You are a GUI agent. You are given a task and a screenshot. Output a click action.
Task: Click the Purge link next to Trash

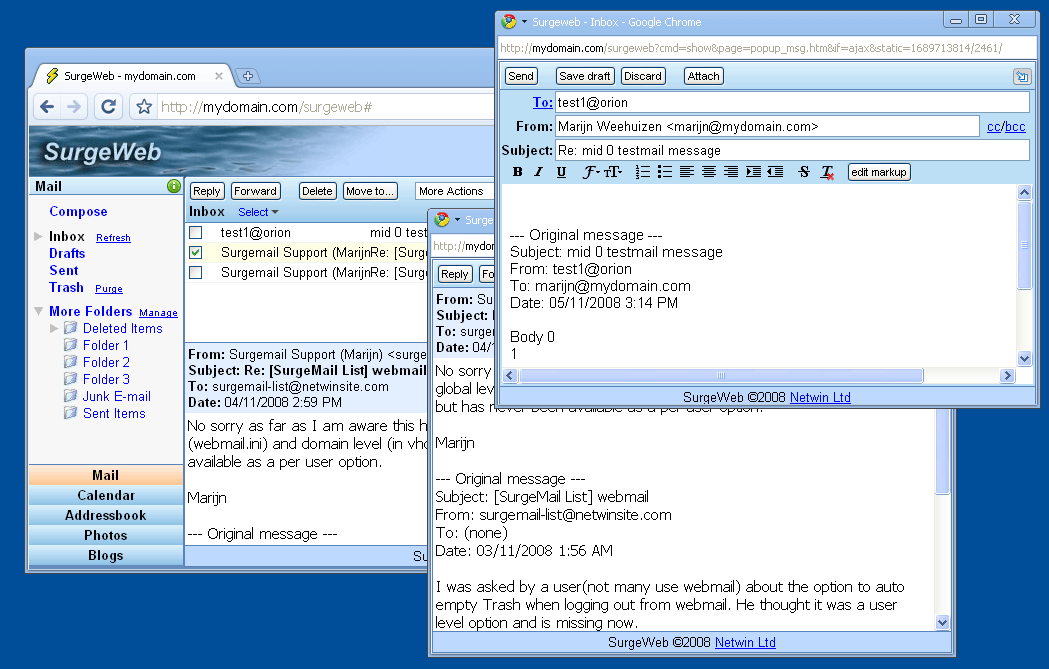point(108,289)
